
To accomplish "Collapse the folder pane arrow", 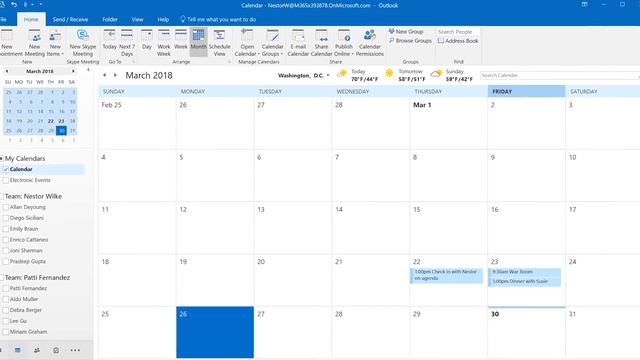I will (x=88, y=70).
